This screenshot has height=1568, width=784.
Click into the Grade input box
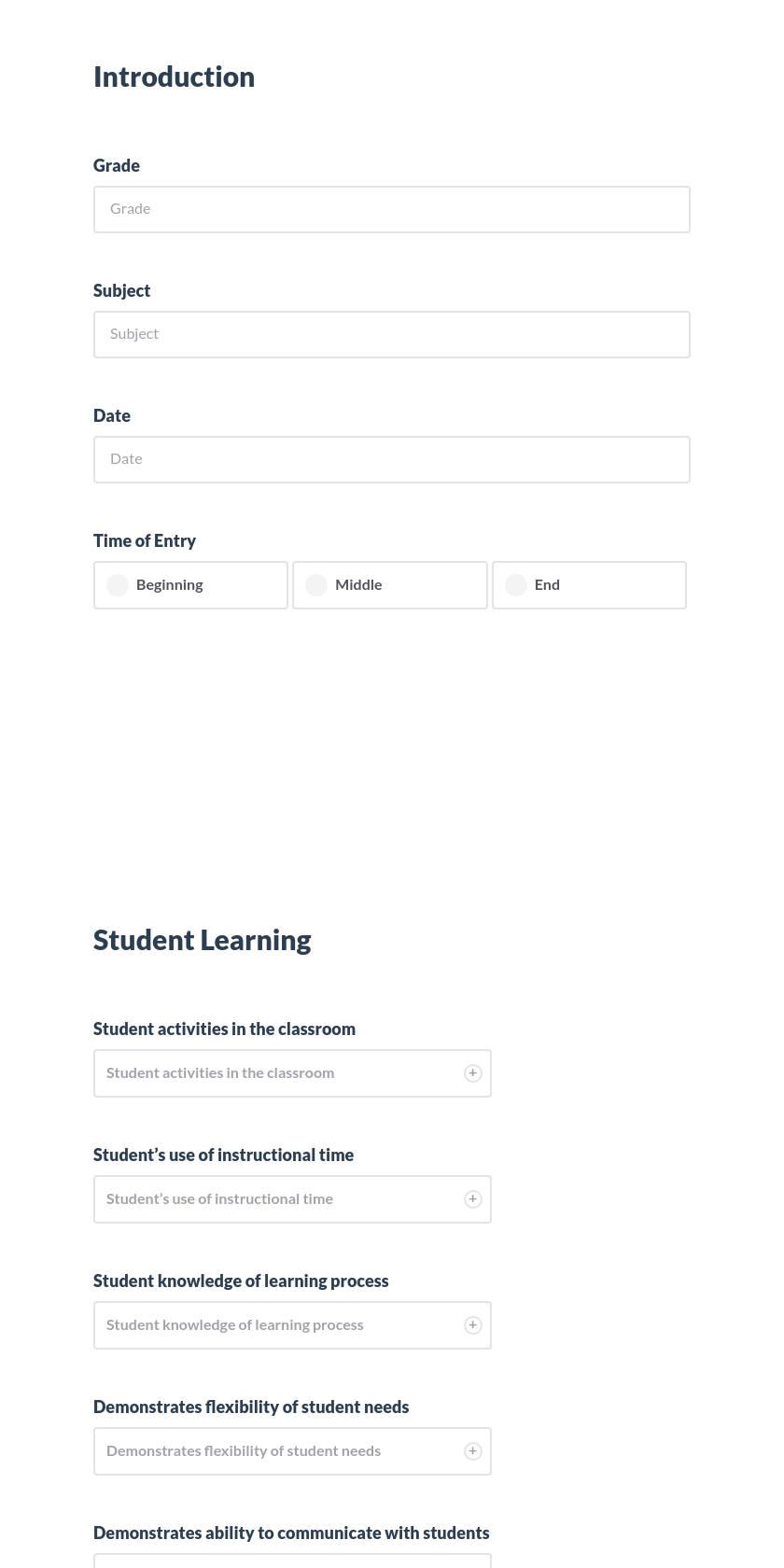[391, 209]
